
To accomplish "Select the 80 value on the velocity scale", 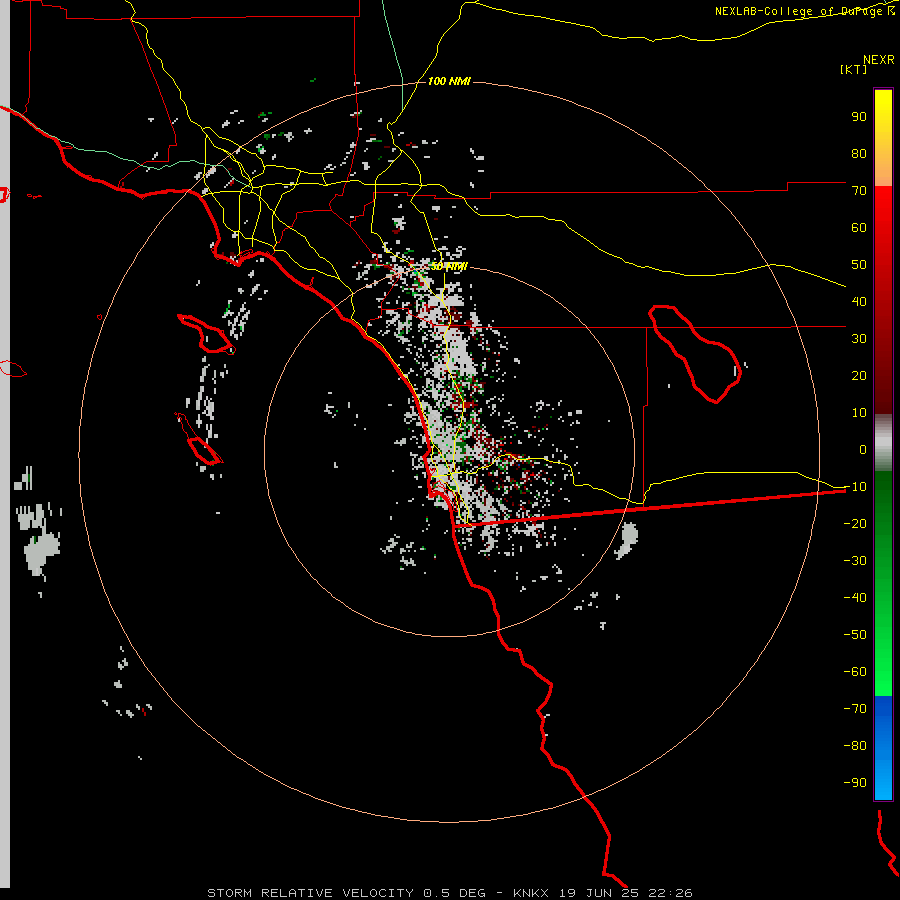I will point(859,153).
